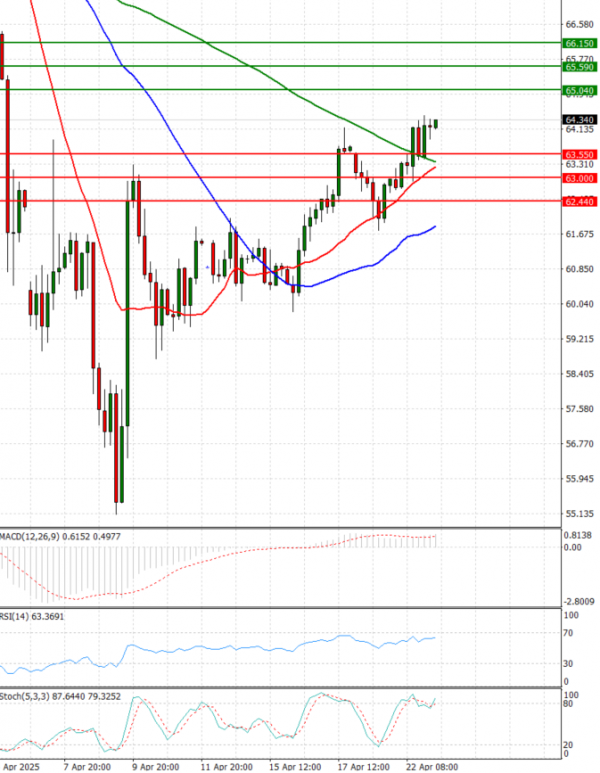600x773 pixels.
Task: Click the RSI 30 level scale label
Action: coord(568,664)
